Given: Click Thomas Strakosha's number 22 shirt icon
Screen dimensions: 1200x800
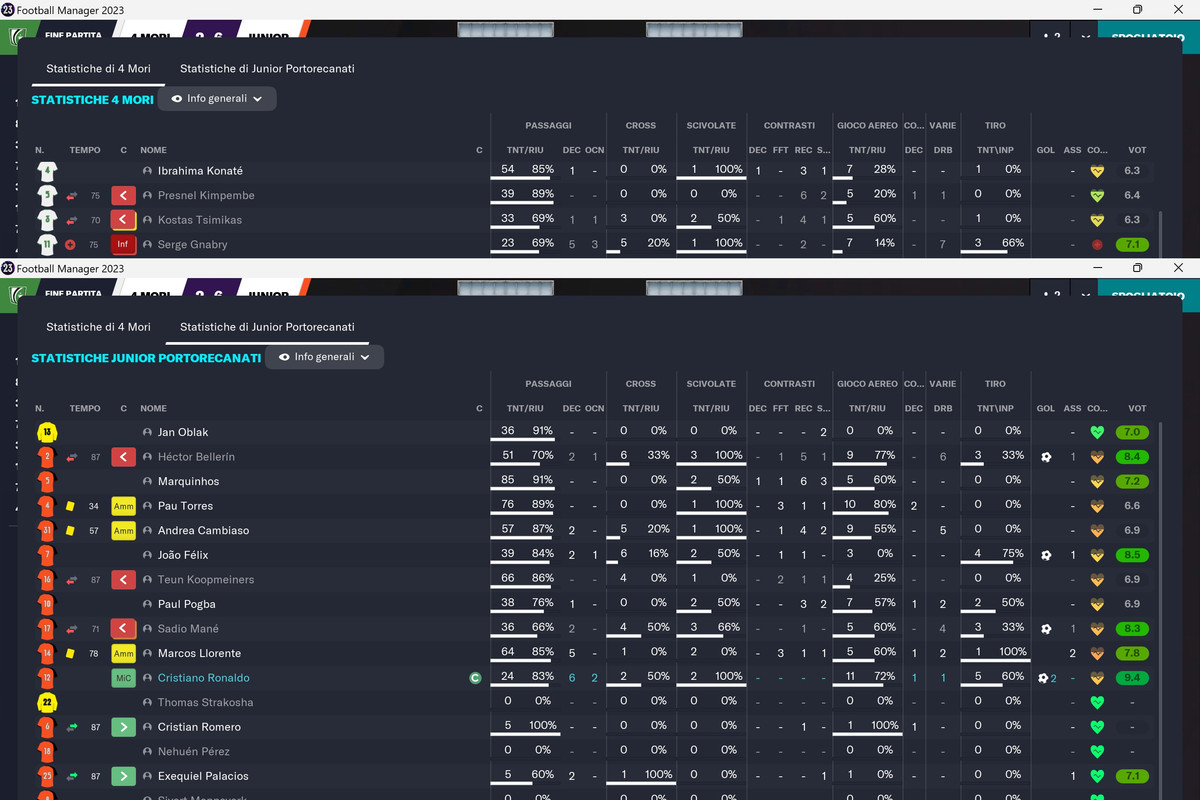Looking at the screenshot, I should (x=47, y=703).
